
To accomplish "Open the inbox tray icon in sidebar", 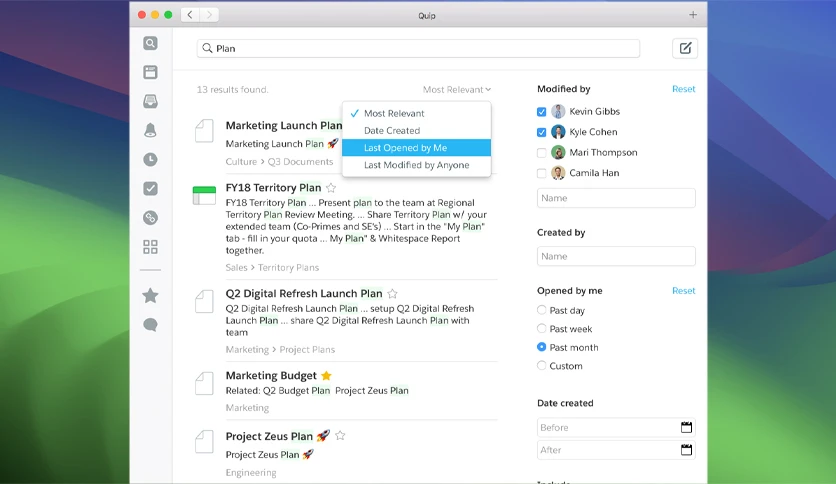I will pos(150,101).
